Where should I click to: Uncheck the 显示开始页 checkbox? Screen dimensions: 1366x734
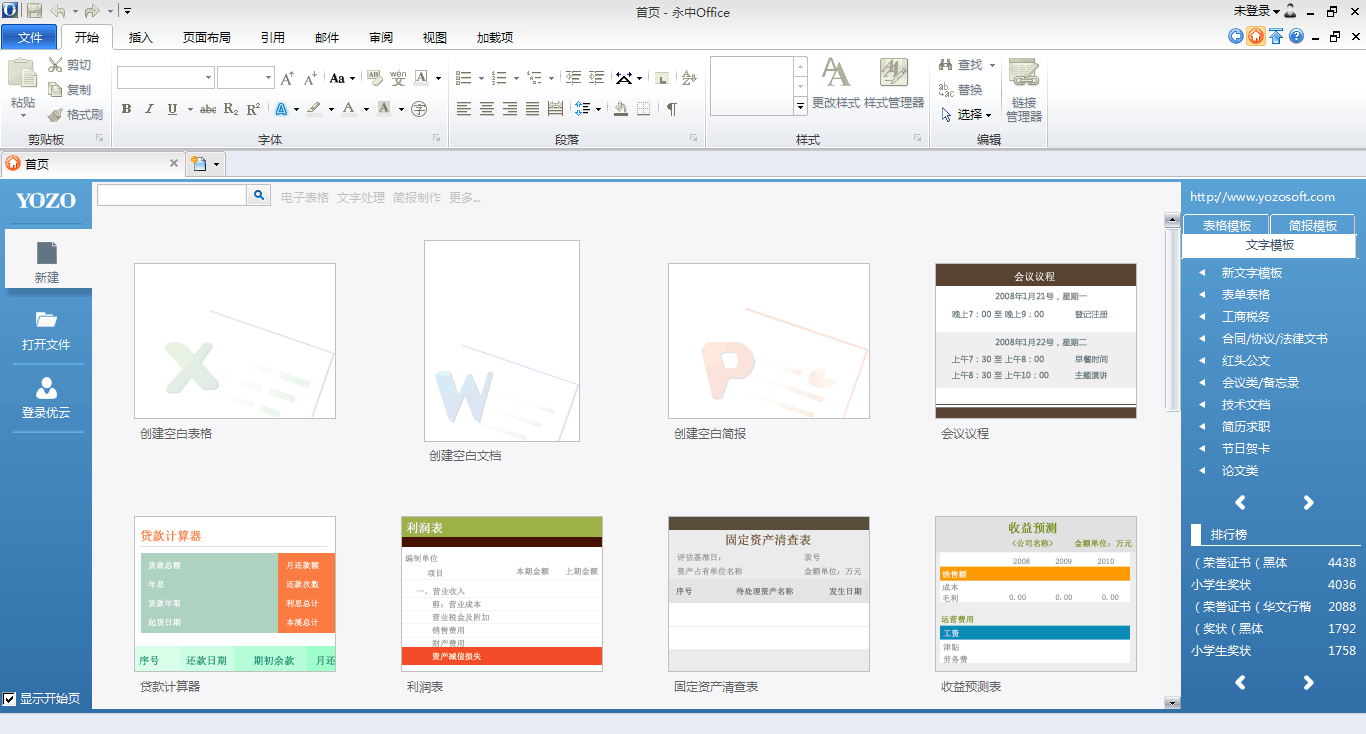click(x=10, y=699)
